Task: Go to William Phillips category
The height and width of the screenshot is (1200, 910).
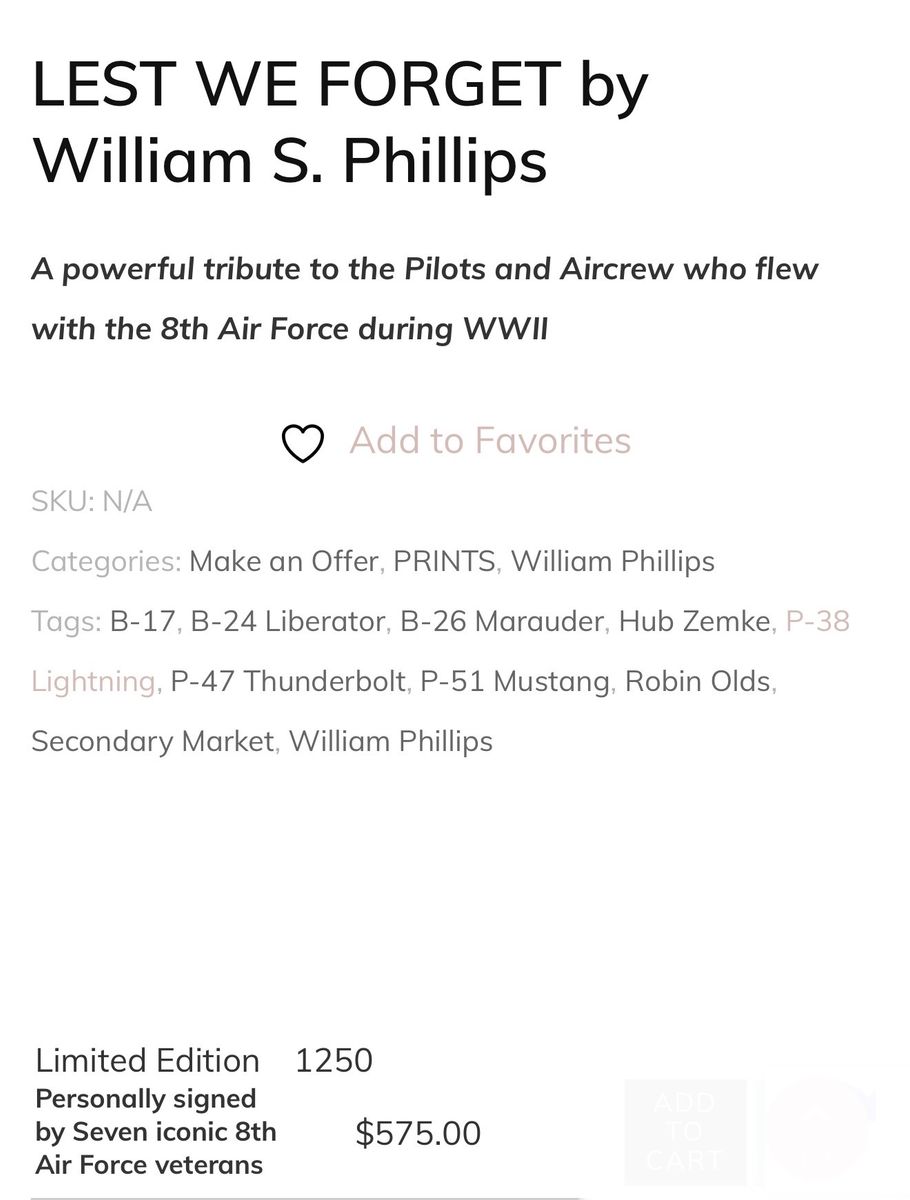Action: pyautogui.click(x=612, y=561)
